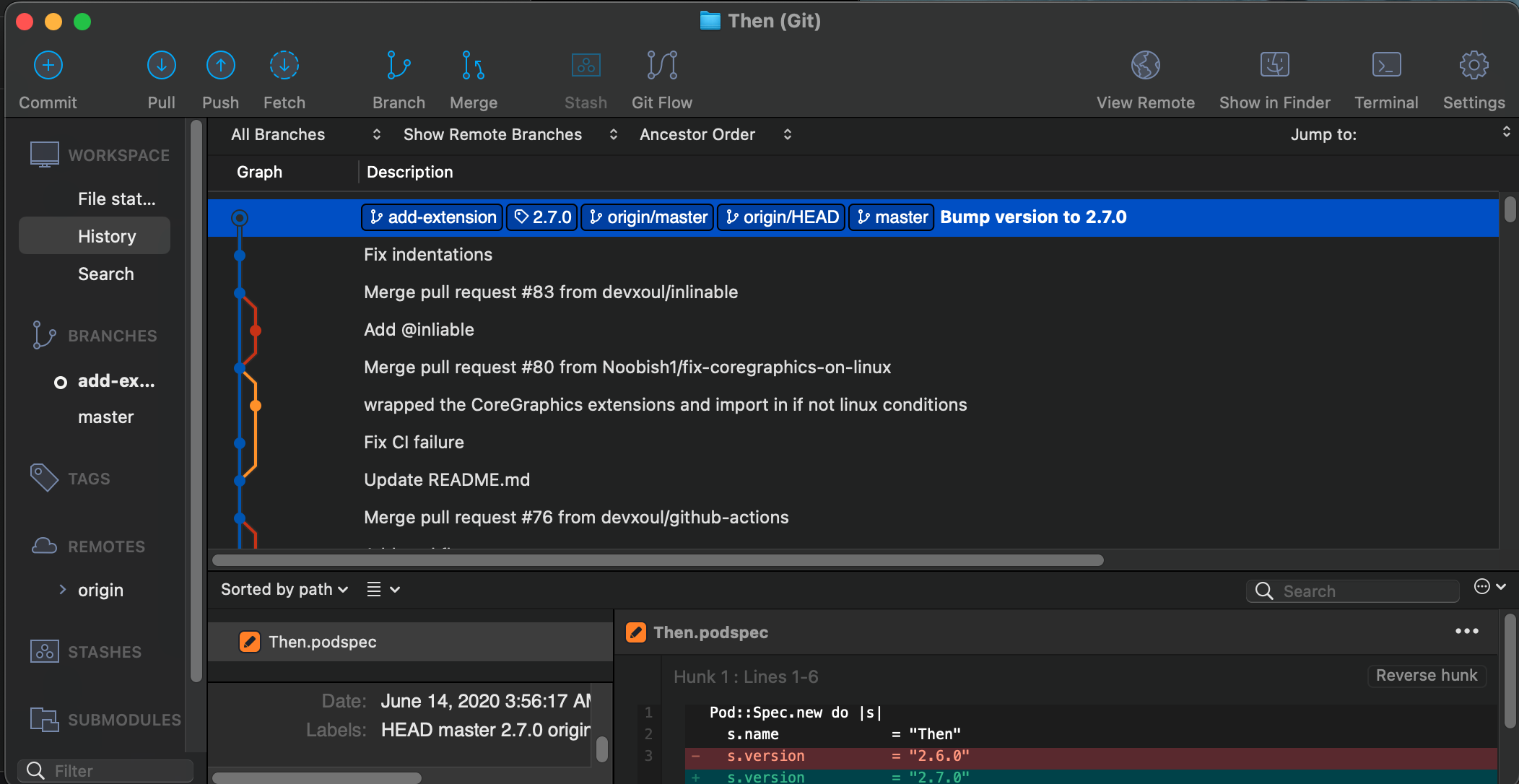Open Git Flow from the toolbar
The image size is (1519, 784).
[x=661, y=66]
